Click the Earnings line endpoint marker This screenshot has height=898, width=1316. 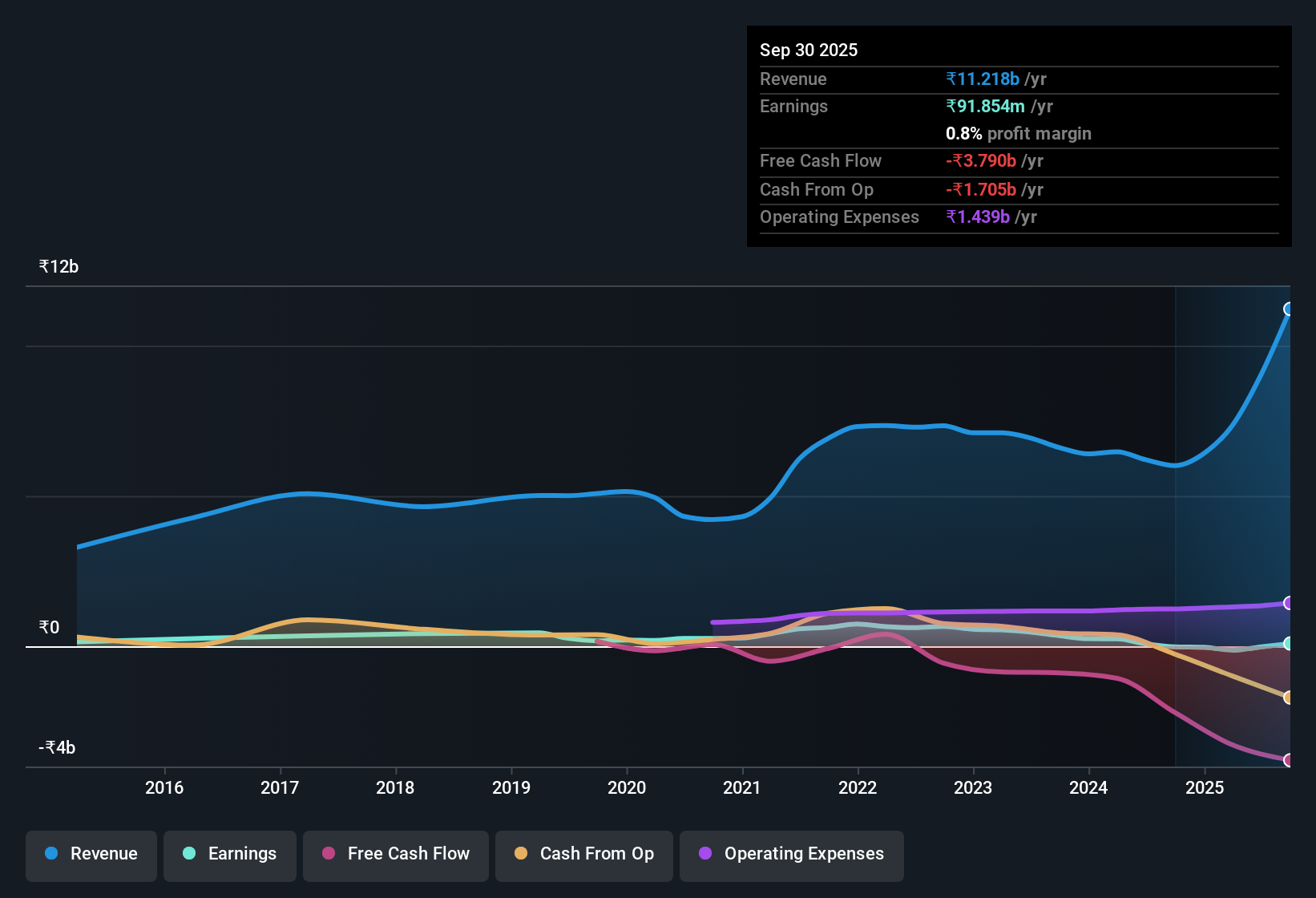(1289, 643)
